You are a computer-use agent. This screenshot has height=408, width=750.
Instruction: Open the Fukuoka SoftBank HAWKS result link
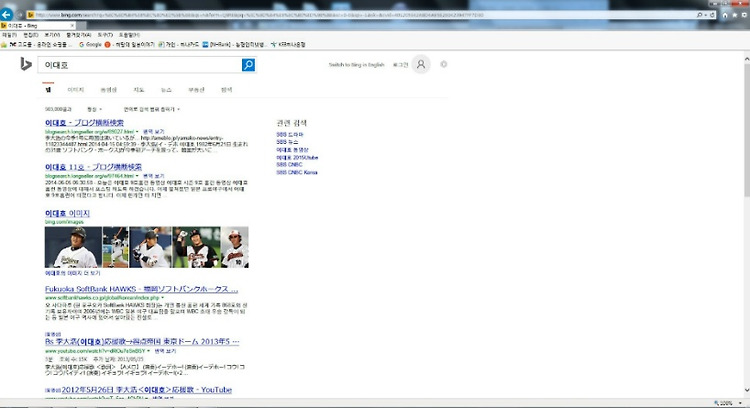point(141,289)
